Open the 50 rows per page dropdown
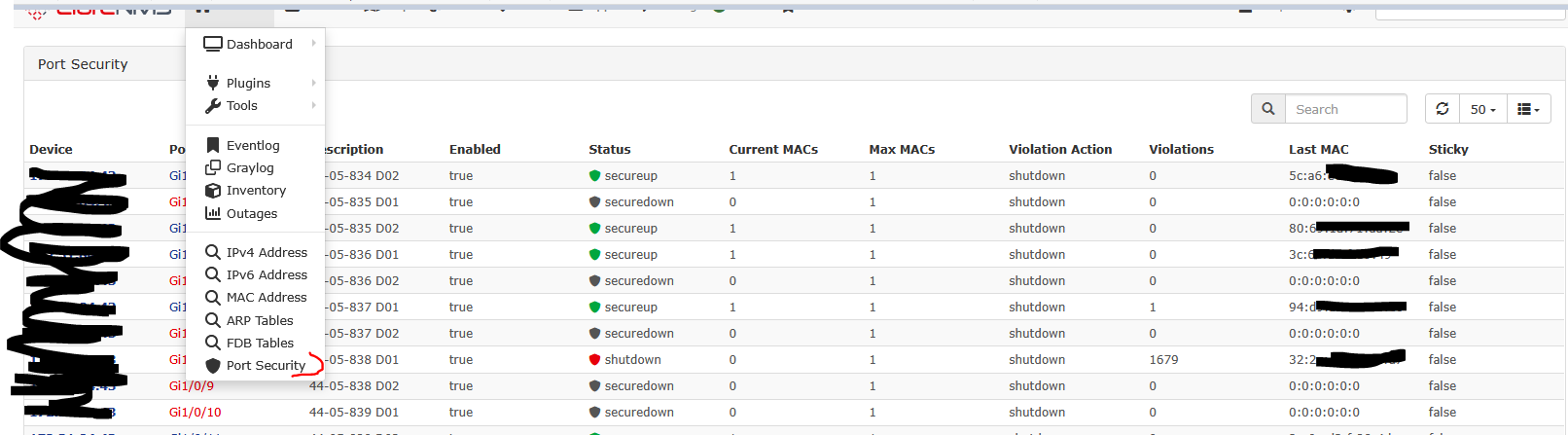Screen dimensions: 1568x435 pos(1482,109)
